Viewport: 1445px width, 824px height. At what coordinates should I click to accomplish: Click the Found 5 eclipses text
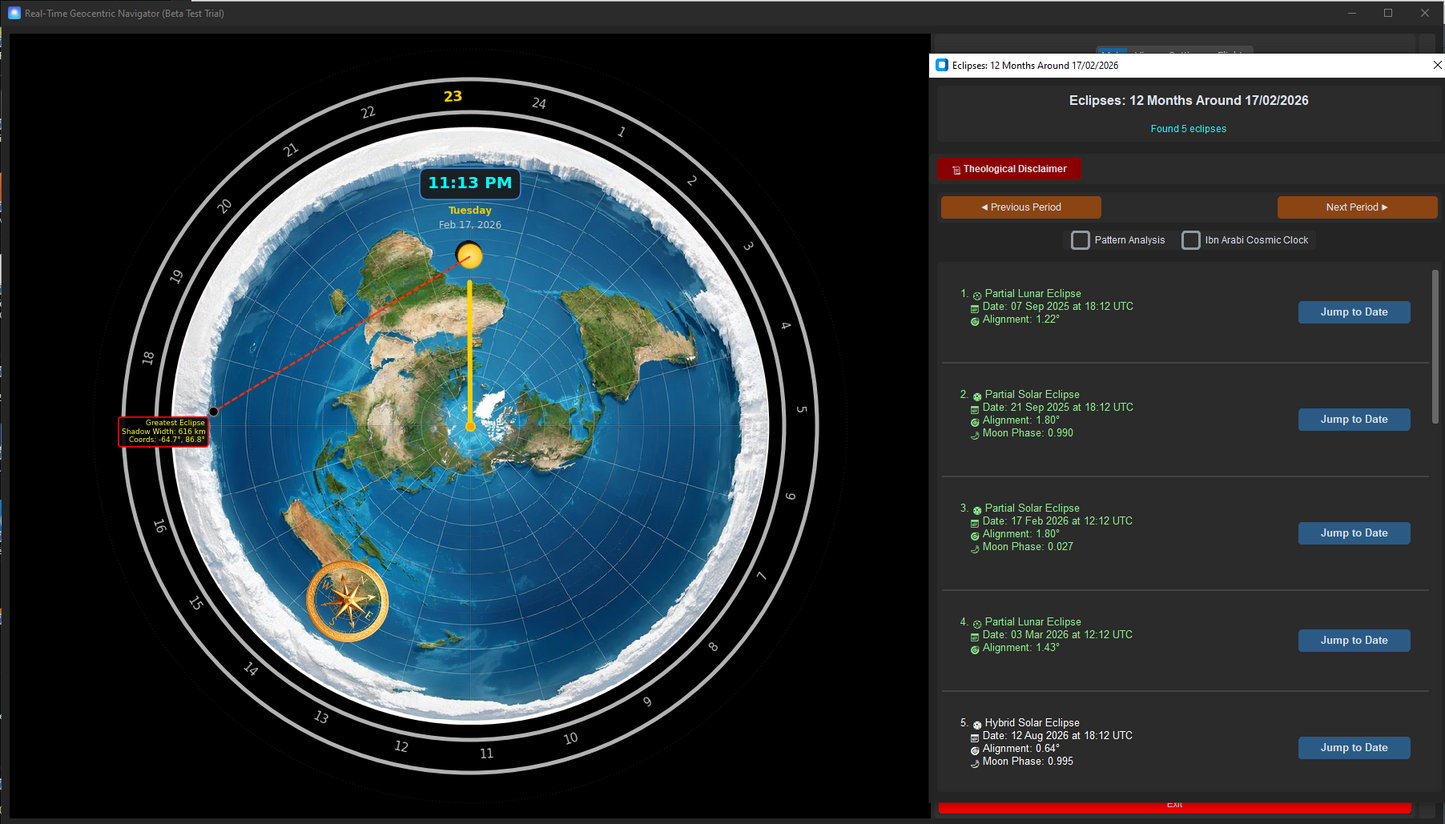1188,128
